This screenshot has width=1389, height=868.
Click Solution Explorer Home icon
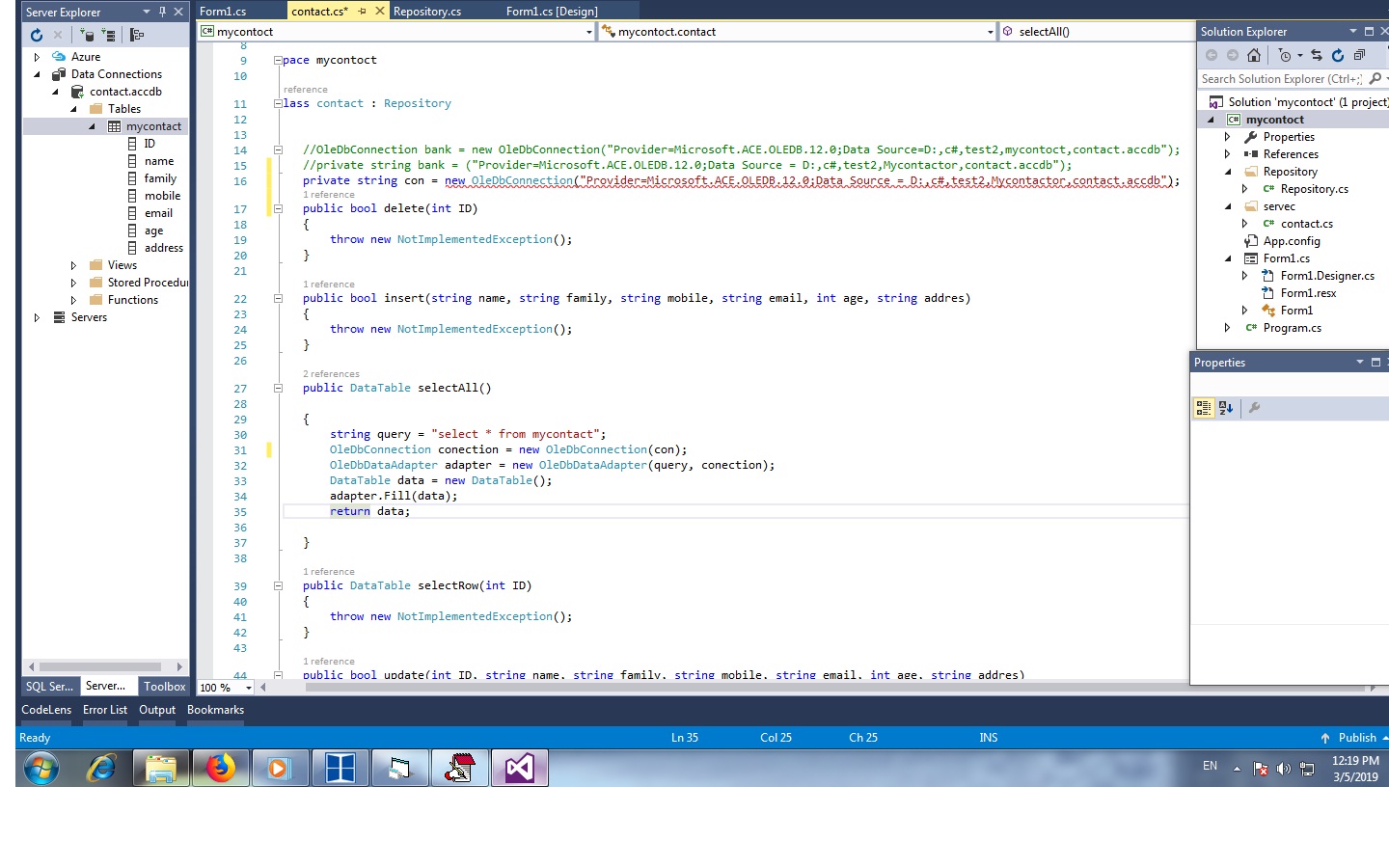(x=1254, y=55)
